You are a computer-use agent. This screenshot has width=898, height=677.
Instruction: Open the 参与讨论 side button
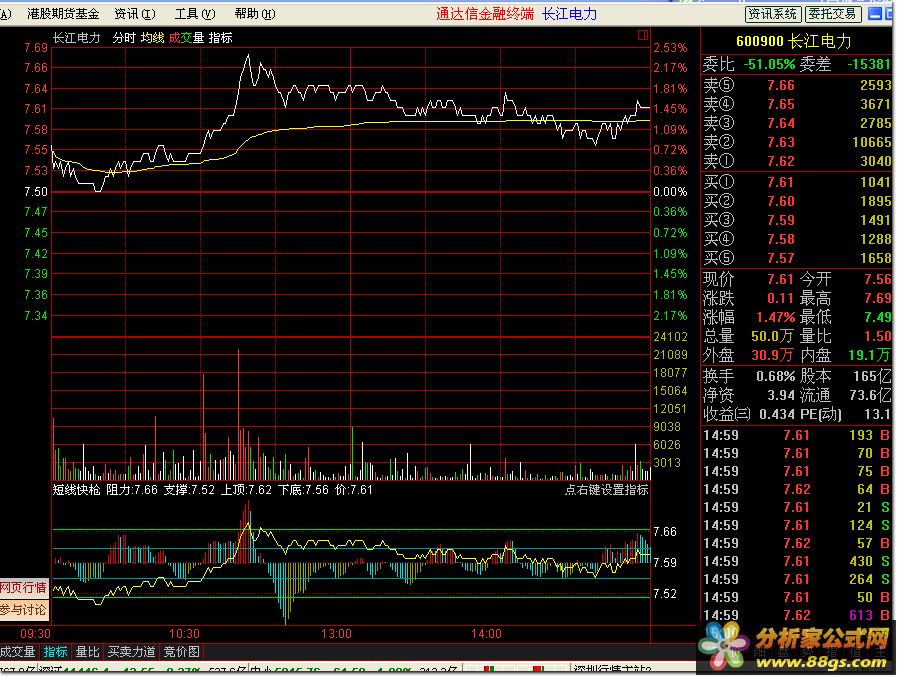tap(23, 609)
